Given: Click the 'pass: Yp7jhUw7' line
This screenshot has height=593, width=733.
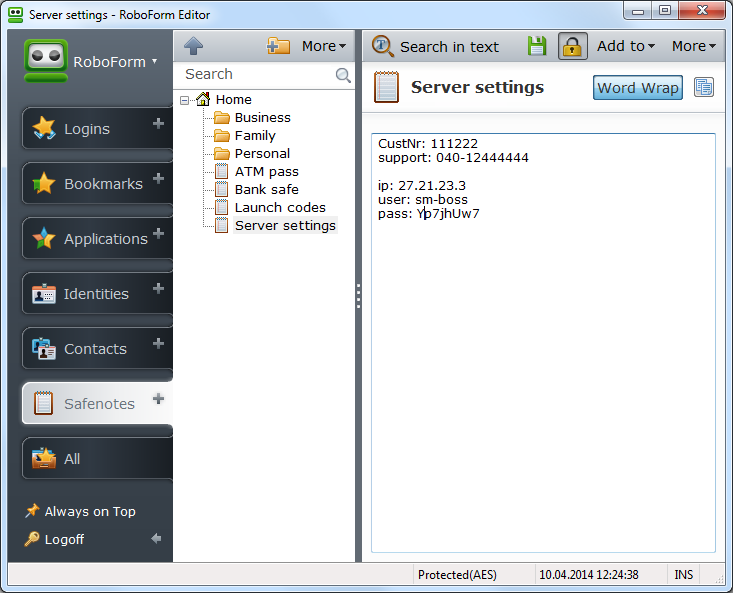Looking at the screenshot, I should (x=429, y=214).
